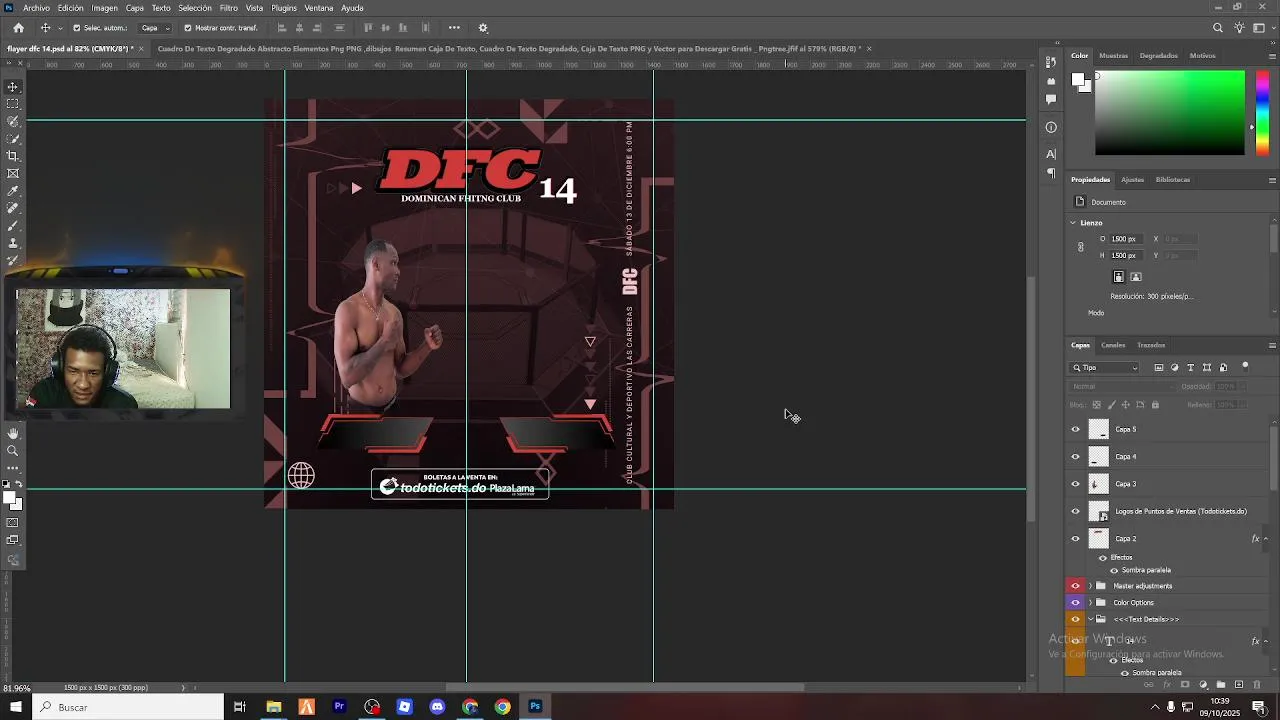Click the foreground color swatch in Color panel
Image resolution: width=1280 pixels, height=720 pixels.
point(1079,80)
